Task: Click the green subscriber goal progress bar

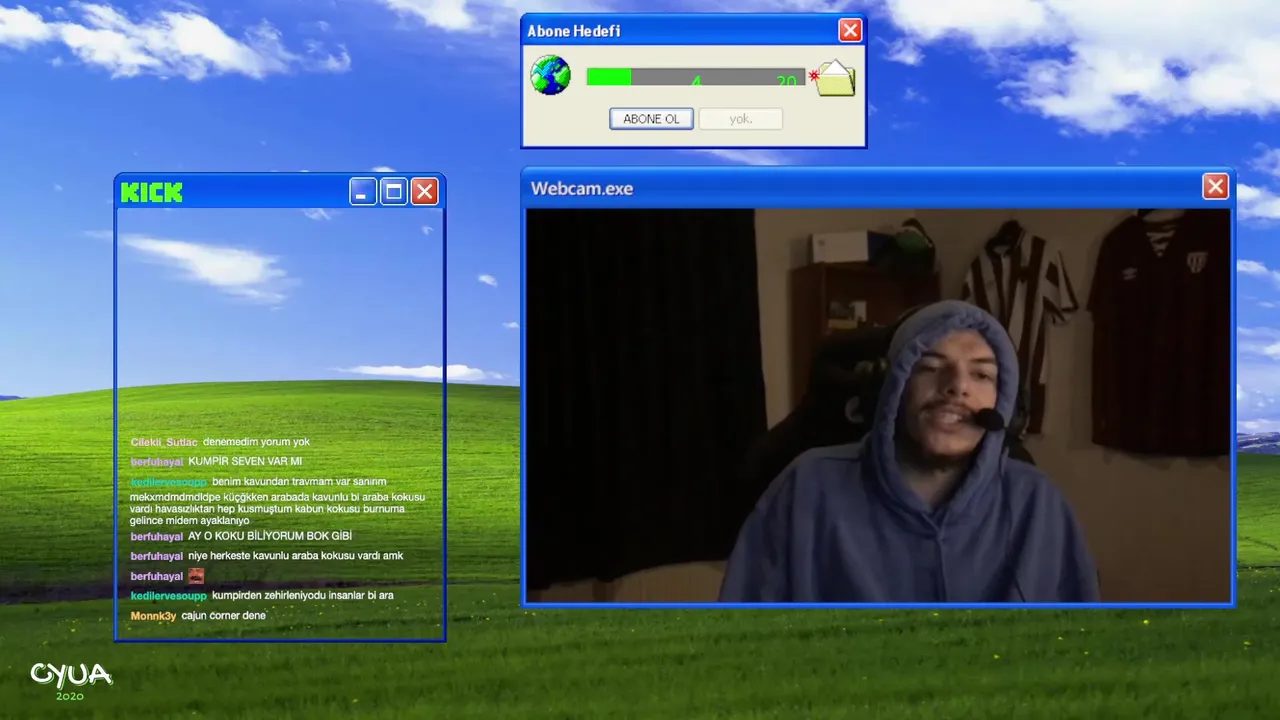Action: tap(695, 77)
